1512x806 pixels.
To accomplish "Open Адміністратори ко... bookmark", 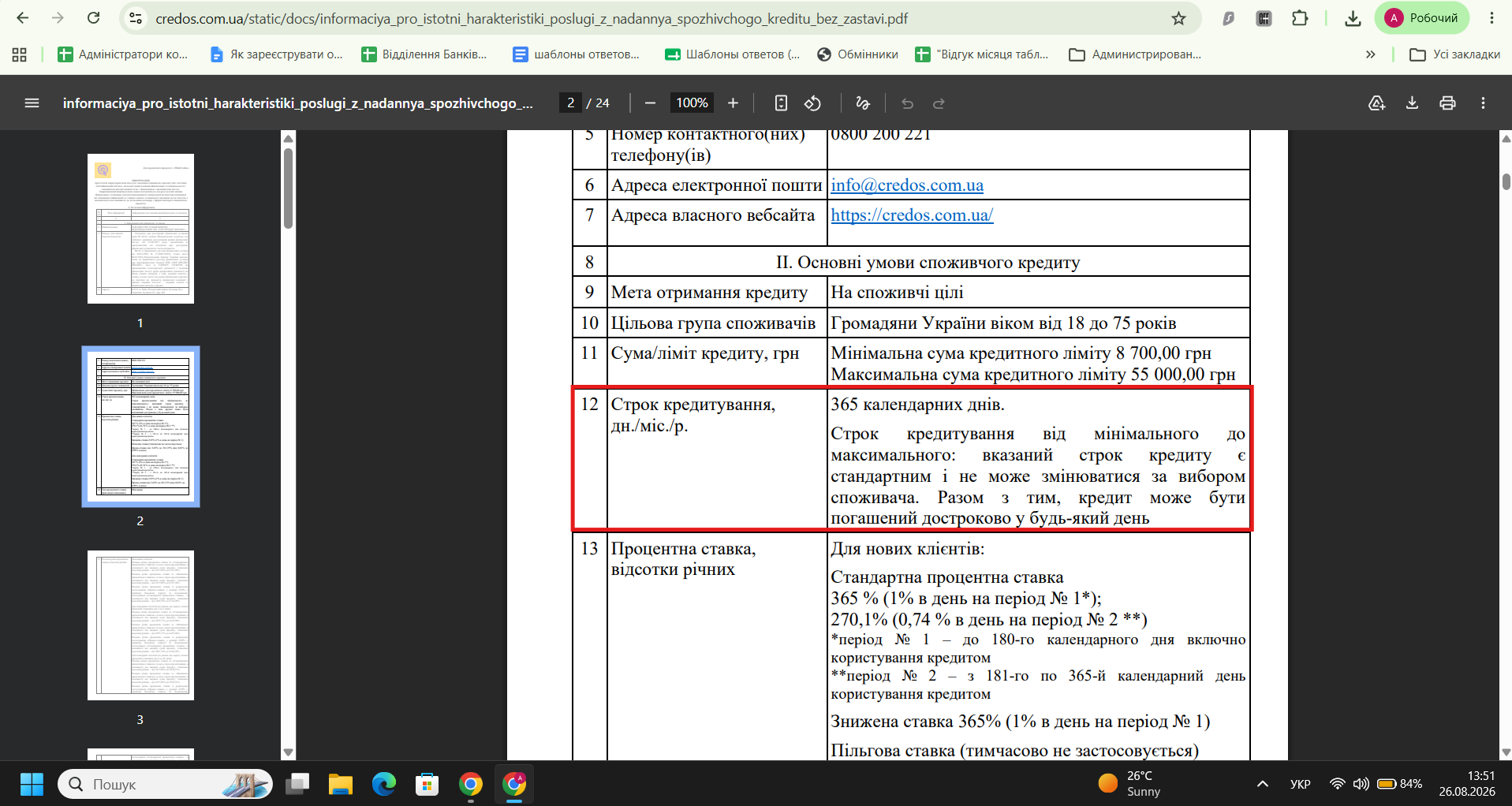I will click(x=123, y=54).
